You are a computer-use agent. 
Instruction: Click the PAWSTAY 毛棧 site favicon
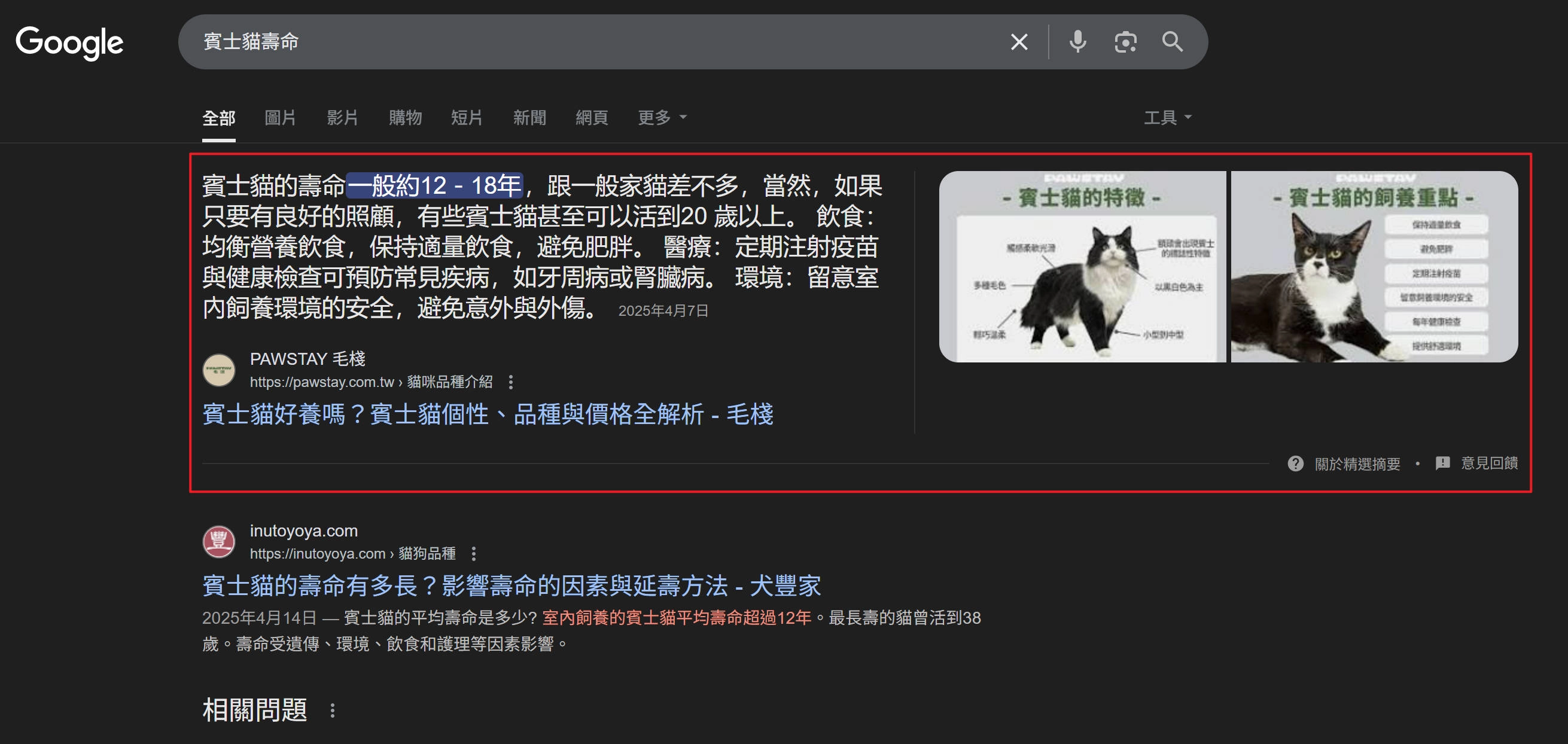click(219, 370)
